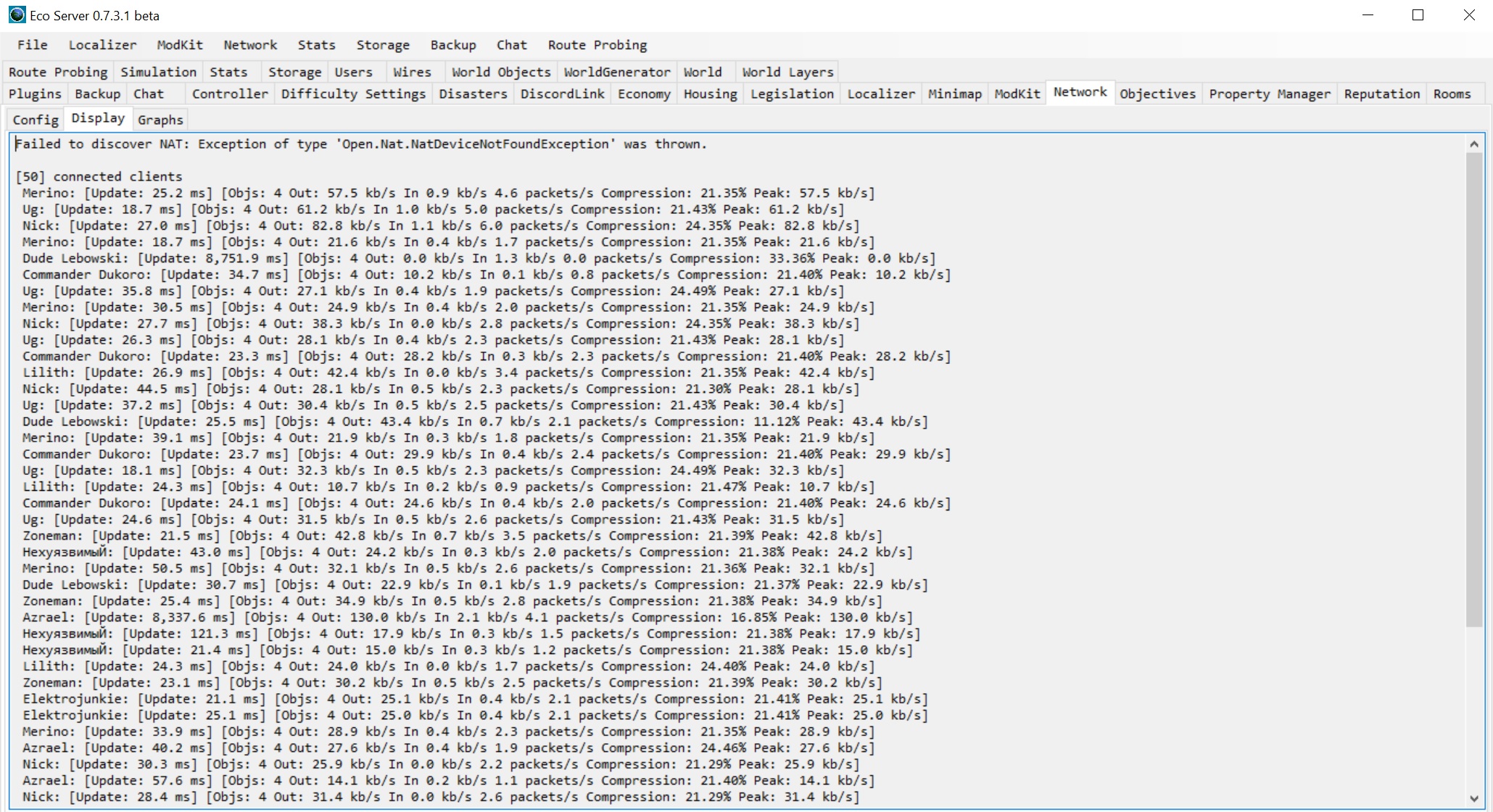Open the Localizer menu
1493x812 pixels.
pos(102,45)
